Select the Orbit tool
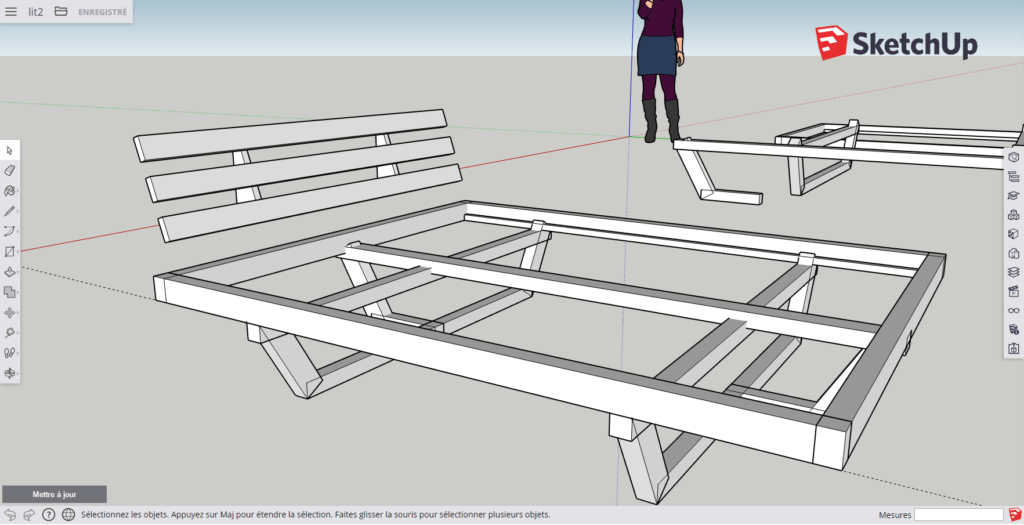The width and height of the screenshot is (1024, 525). [x=10, y=374]
